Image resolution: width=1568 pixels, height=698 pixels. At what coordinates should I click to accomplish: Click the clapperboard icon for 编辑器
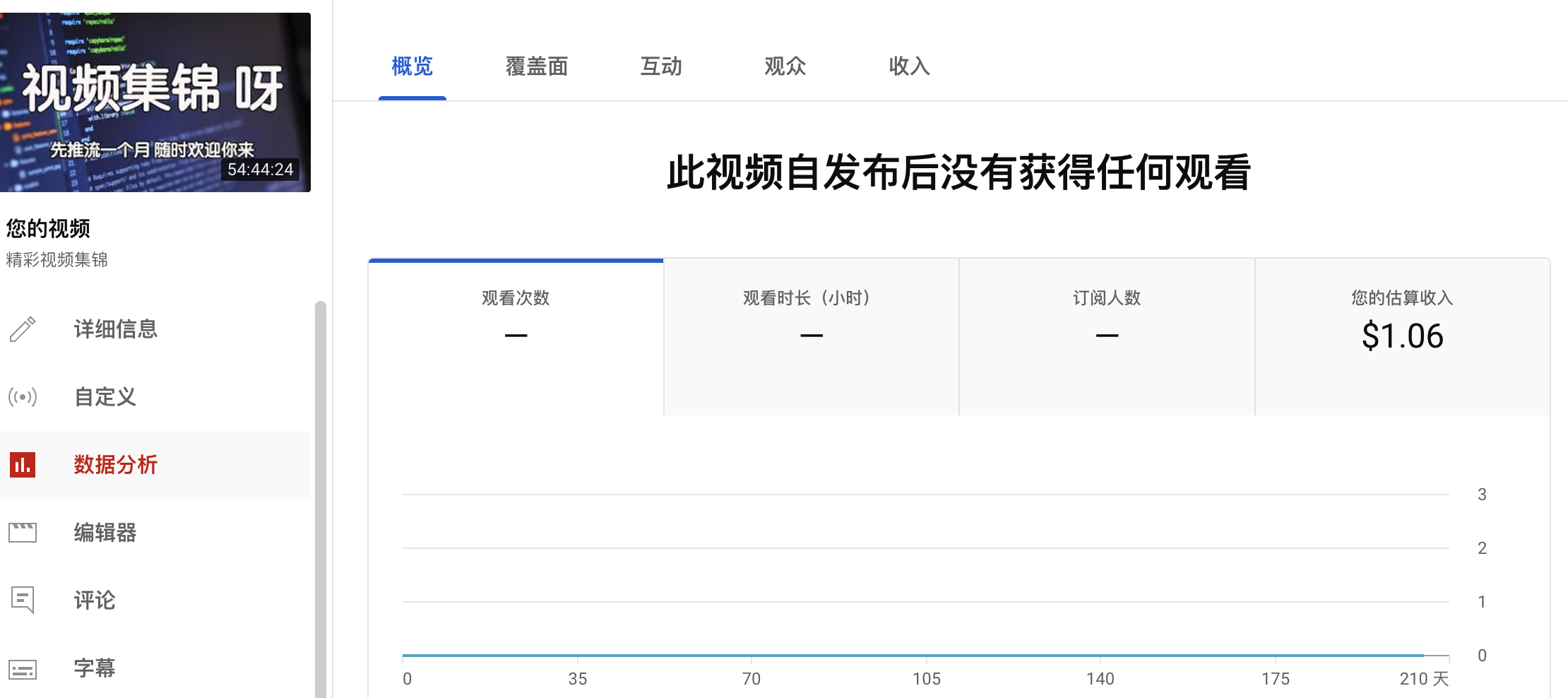(x=23, y=533)
